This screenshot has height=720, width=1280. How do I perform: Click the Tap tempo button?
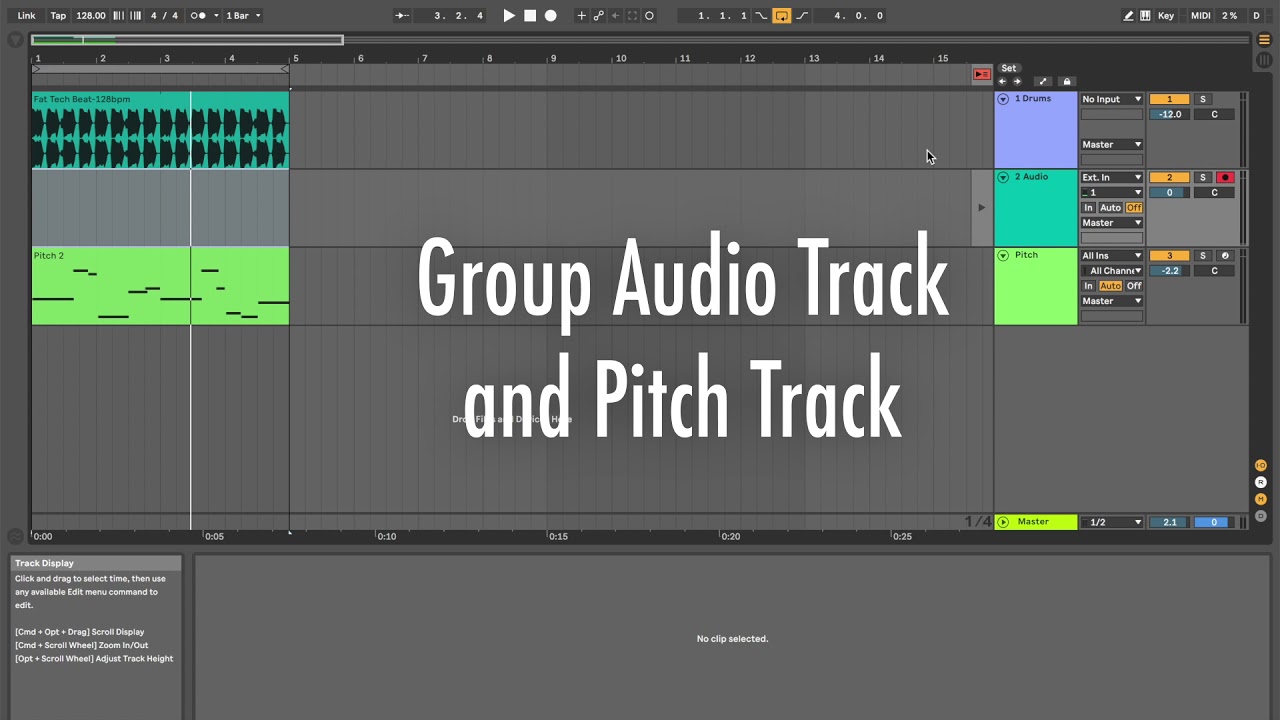(58, 15)
